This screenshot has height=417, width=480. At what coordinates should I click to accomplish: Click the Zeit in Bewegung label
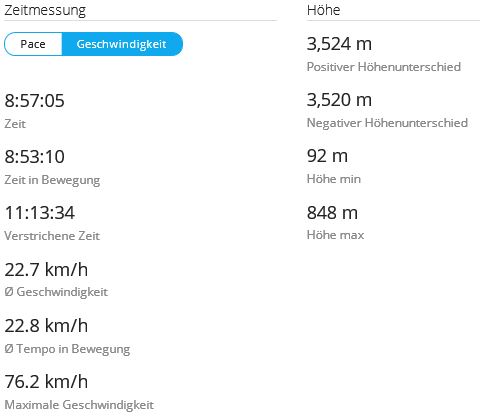pyautogui.click(x=52, y=180)
